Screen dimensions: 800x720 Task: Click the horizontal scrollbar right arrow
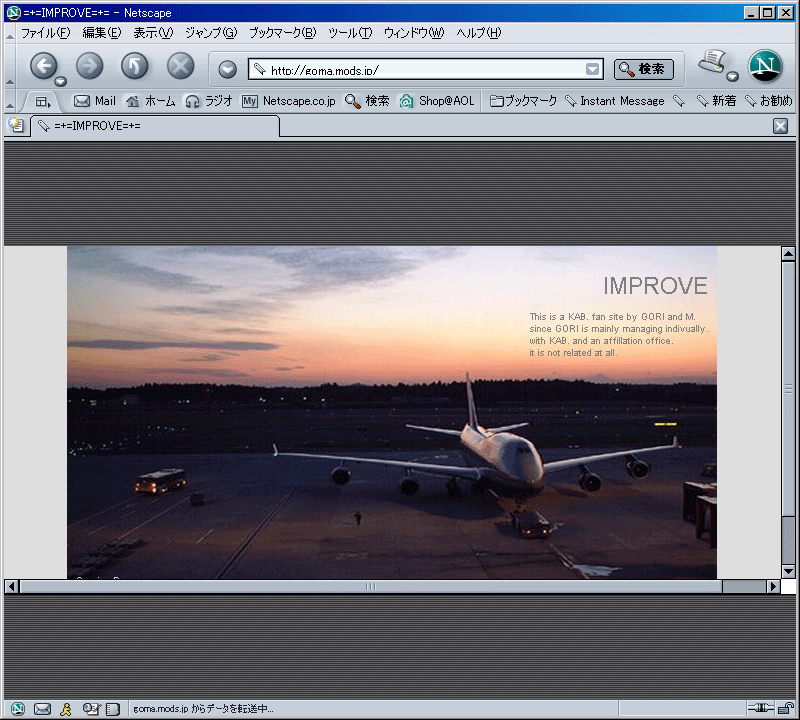(x=773, y=587)
